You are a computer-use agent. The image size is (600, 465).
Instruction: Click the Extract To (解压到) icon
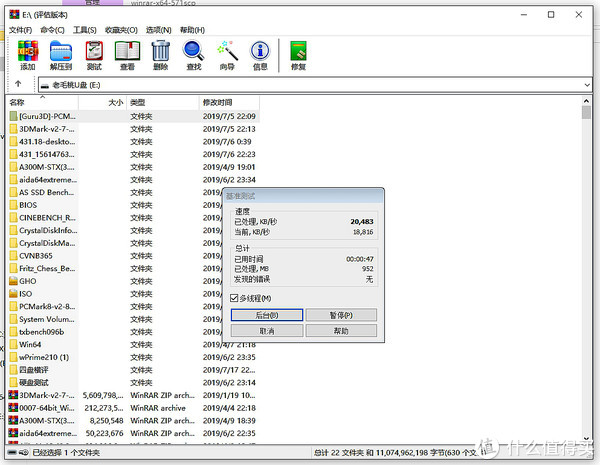point(61,55)
